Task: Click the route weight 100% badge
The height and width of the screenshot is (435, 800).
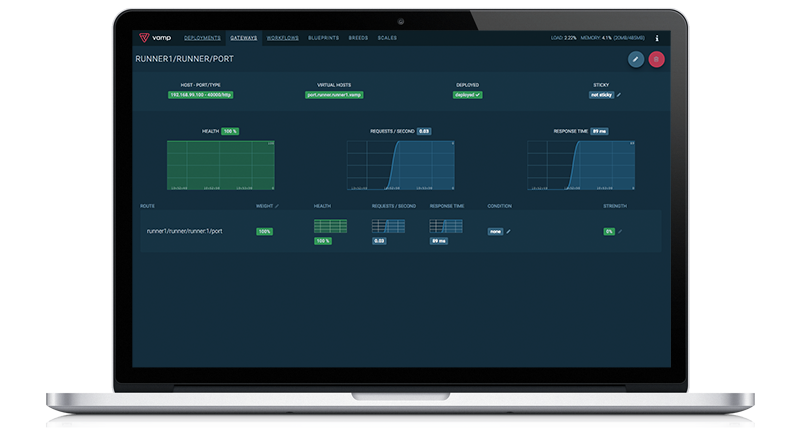Action: (x=264, y=232)
